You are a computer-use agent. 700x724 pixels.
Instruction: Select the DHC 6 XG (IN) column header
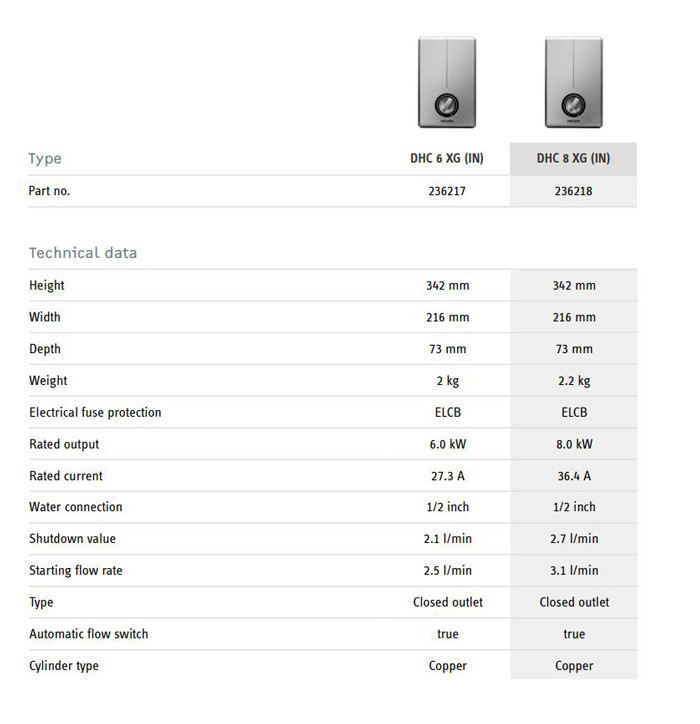point(447,158)
